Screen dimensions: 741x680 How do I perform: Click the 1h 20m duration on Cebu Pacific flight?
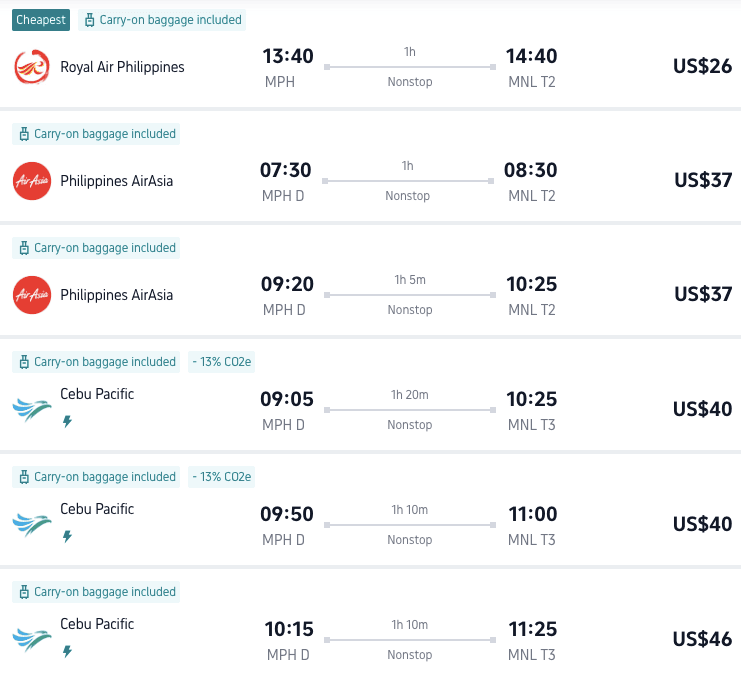pos(410,395)
